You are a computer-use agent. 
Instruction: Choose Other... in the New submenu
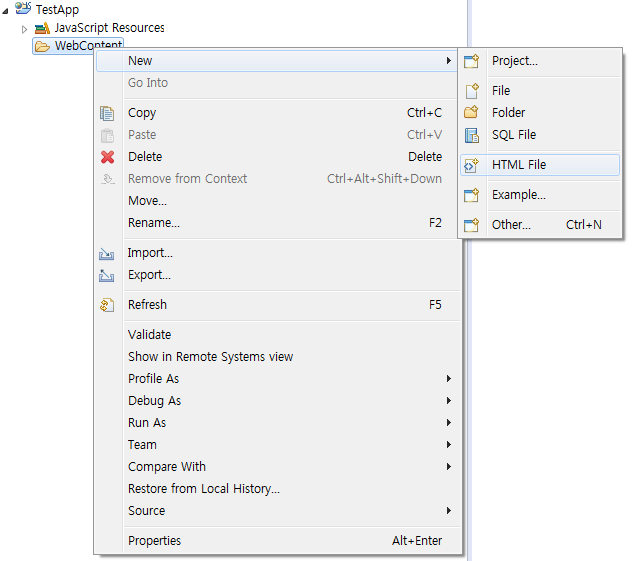pos(511,225)
